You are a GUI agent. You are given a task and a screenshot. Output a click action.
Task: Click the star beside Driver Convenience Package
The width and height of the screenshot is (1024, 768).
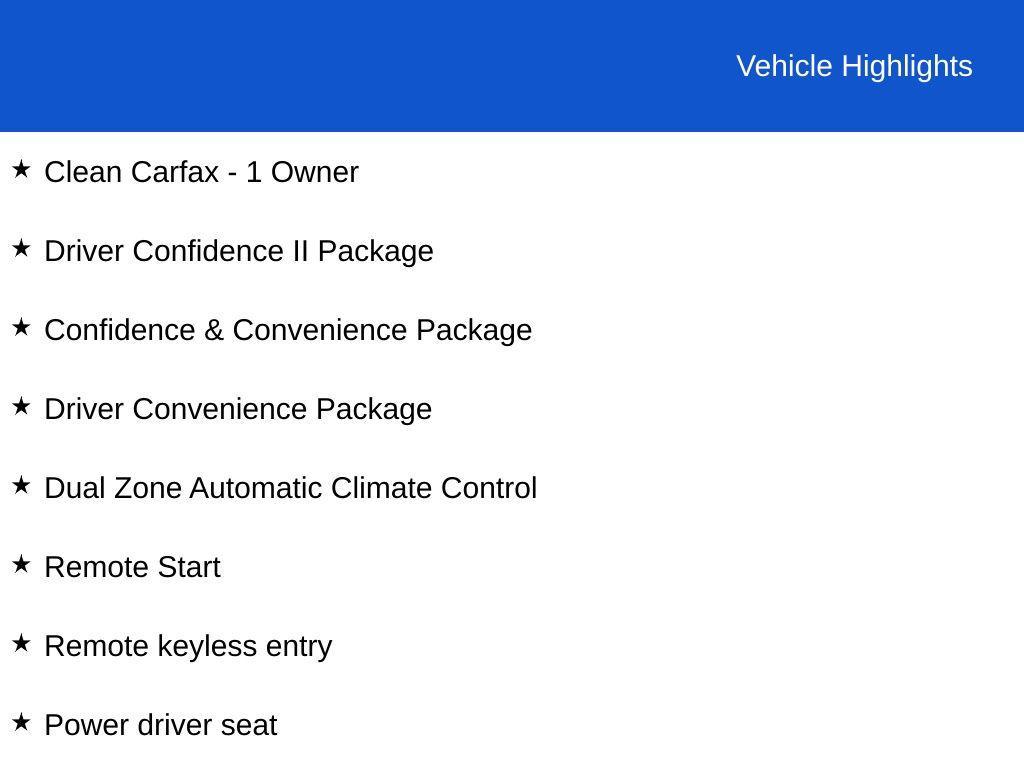(x=21, y=407)
